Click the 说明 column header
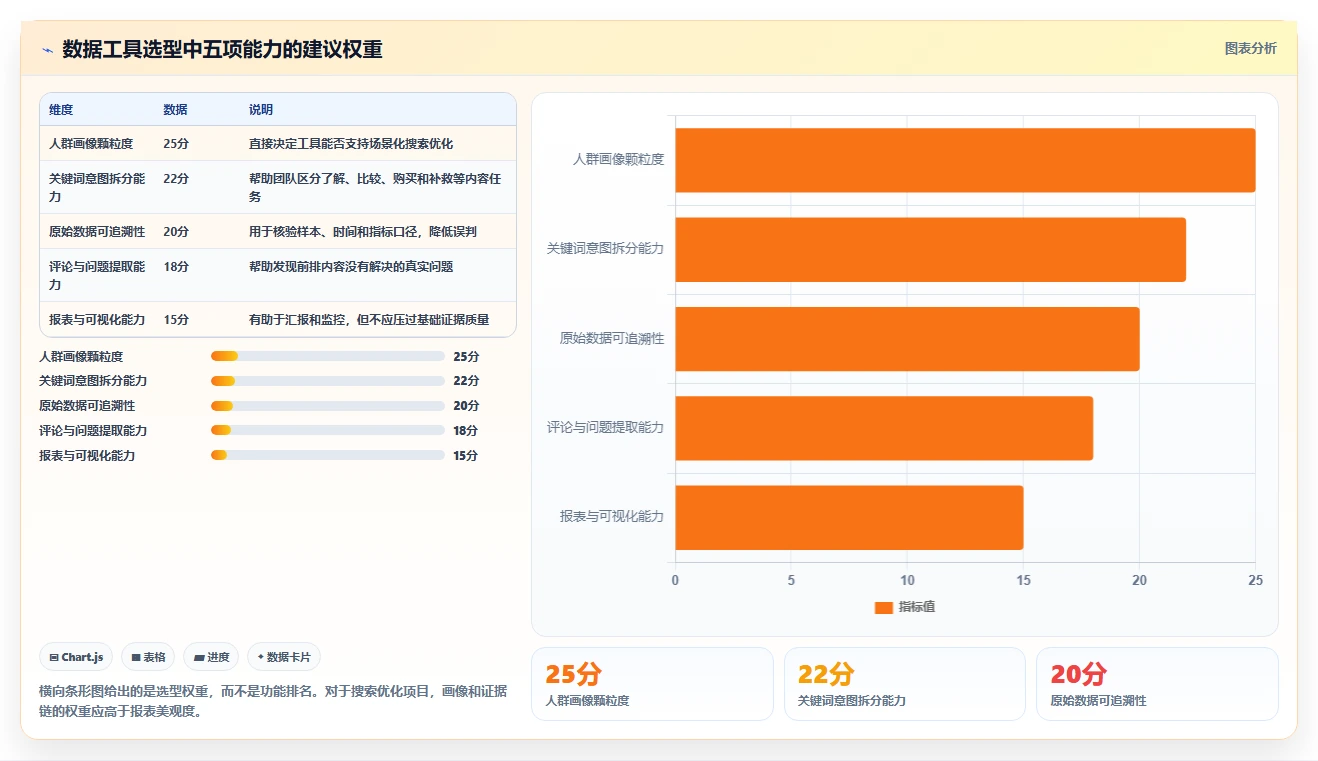The image size is (1318, 761). 261,110
